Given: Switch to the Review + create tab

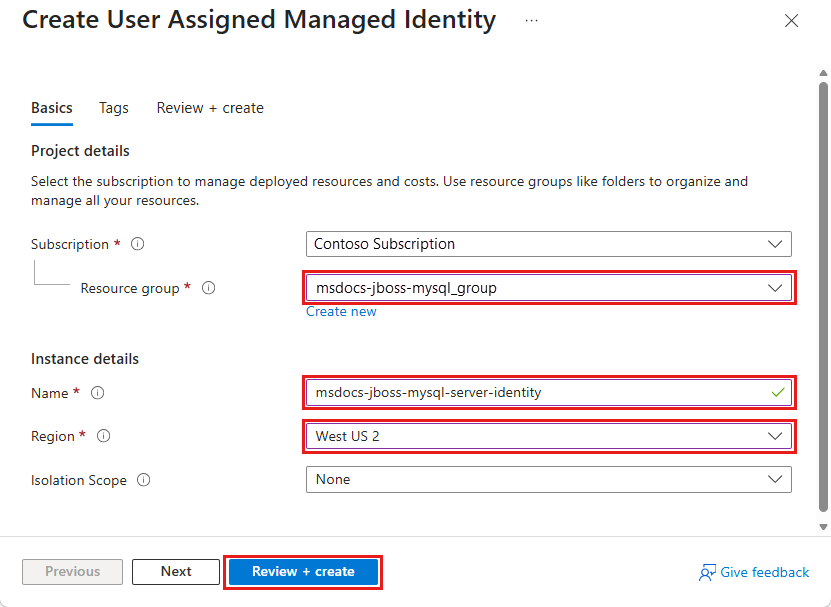Looking at the screenshot, I should tap(210, 108).
